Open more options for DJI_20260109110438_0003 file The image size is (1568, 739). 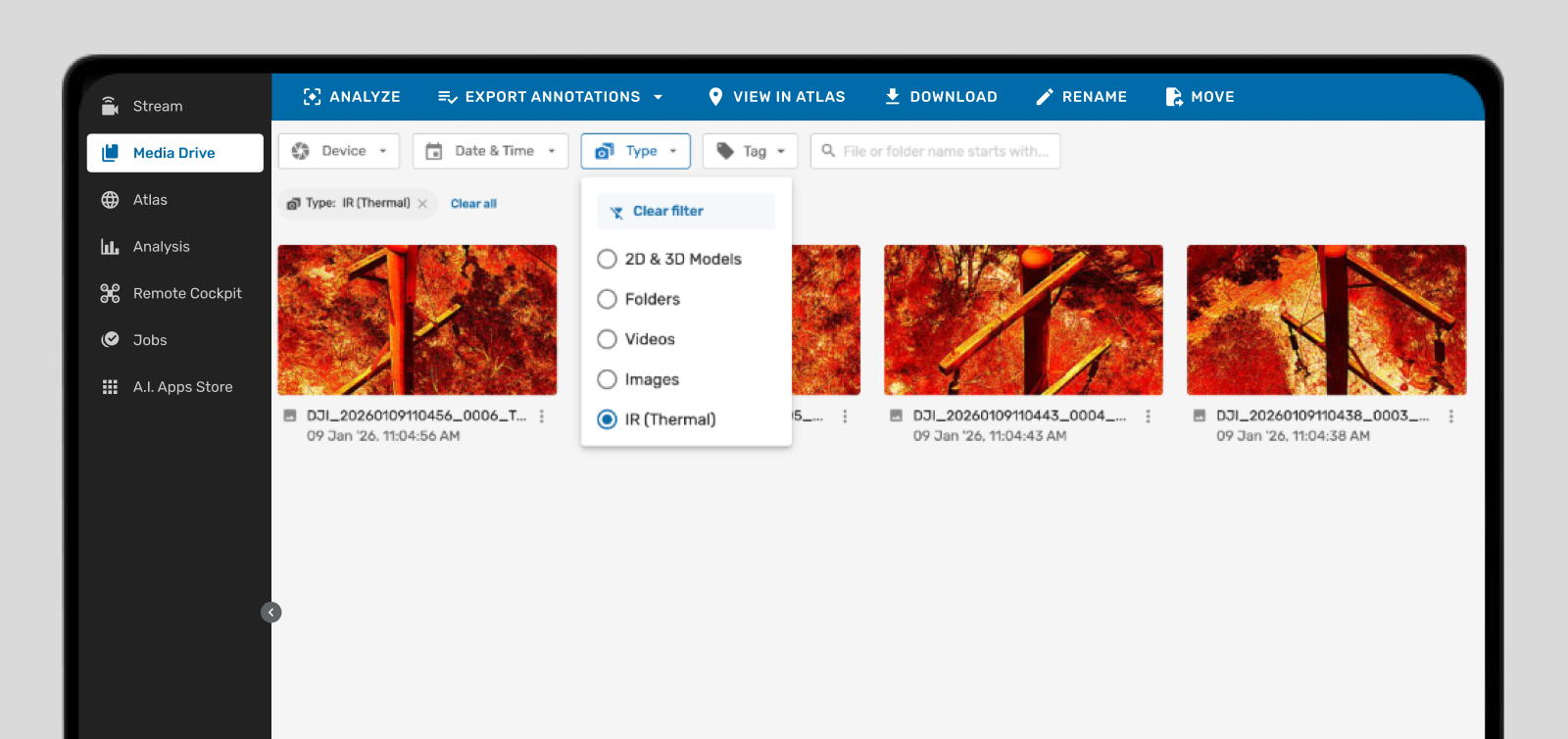[1450, 417]
